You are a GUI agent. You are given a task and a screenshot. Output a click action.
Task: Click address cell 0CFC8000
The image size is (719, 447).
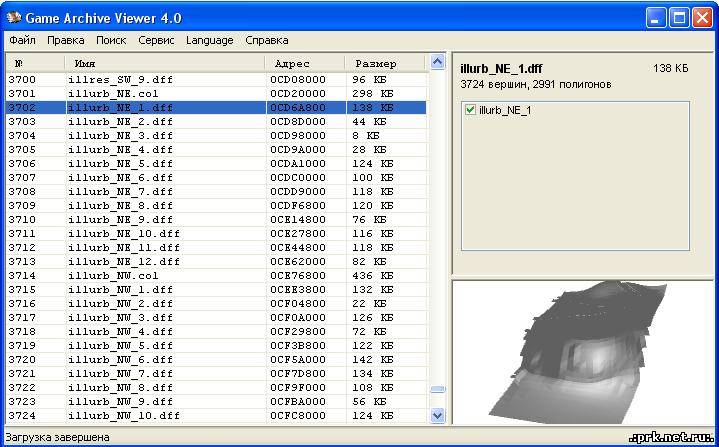(x=298, y=415)
